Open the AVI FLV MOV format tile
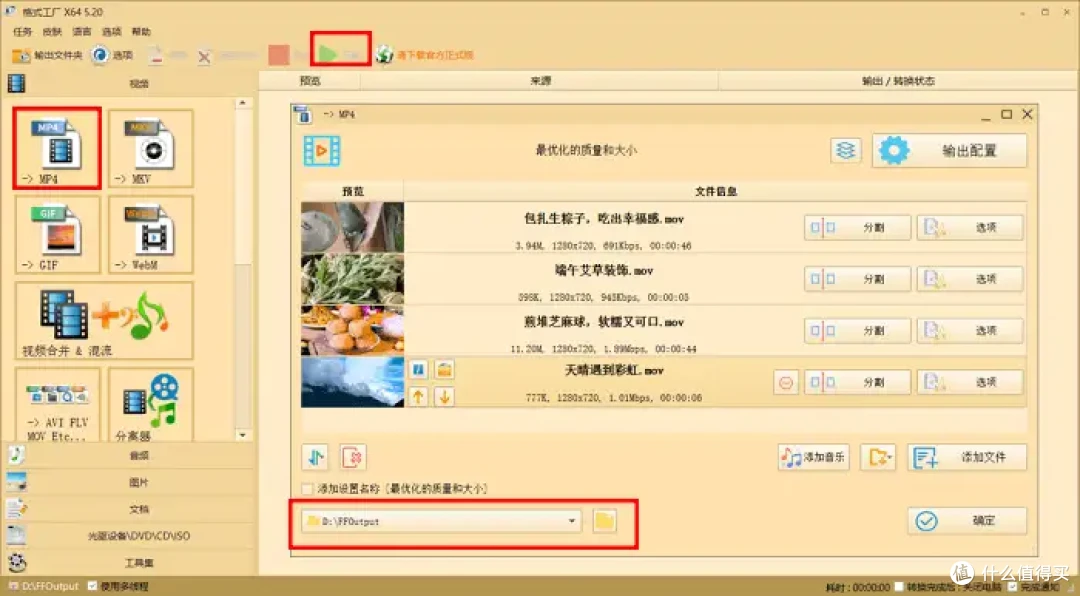This screenshot has height=596, width=1080. pos(57,405)
